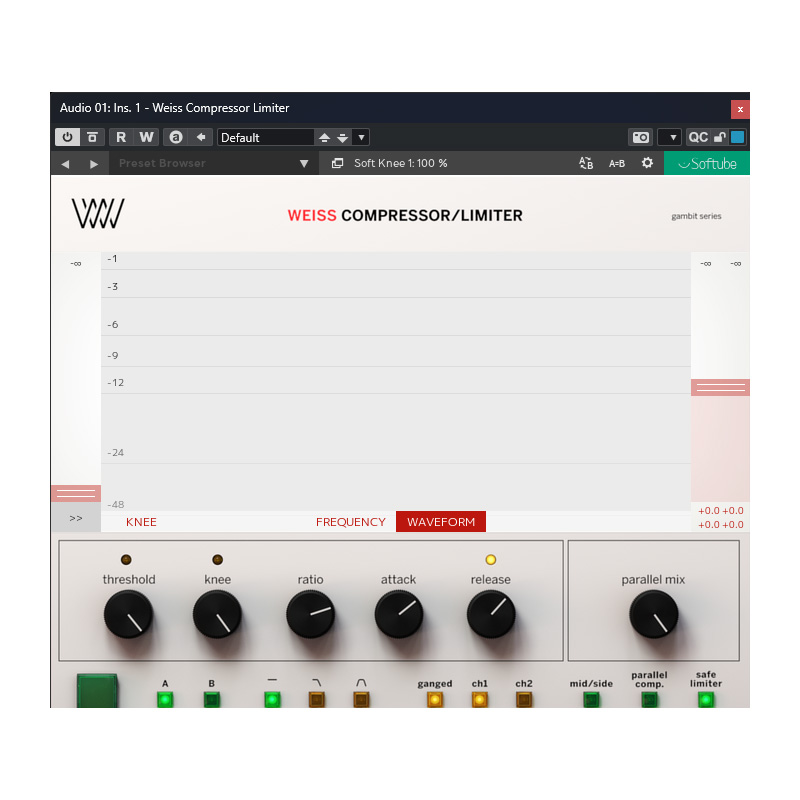The width and height of the screenshot is (800, 800).
Task: Go to previous preset arrow
Action: (x=65, y=163)
